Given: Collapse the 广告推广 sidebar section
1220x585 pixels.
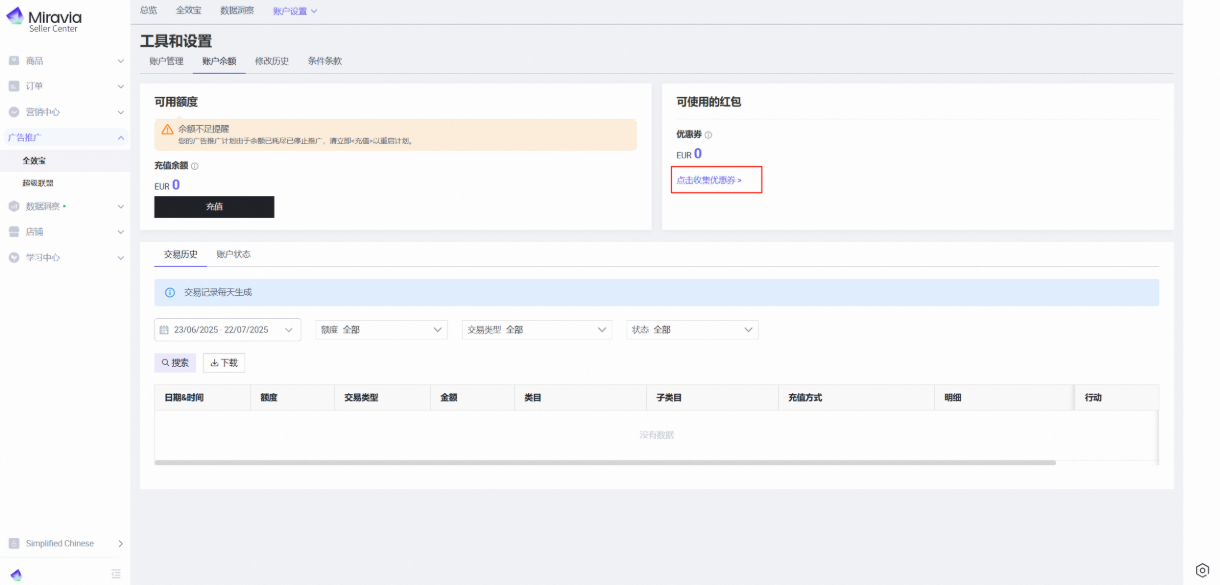Looking at the screenshot, I should (121, 138).
